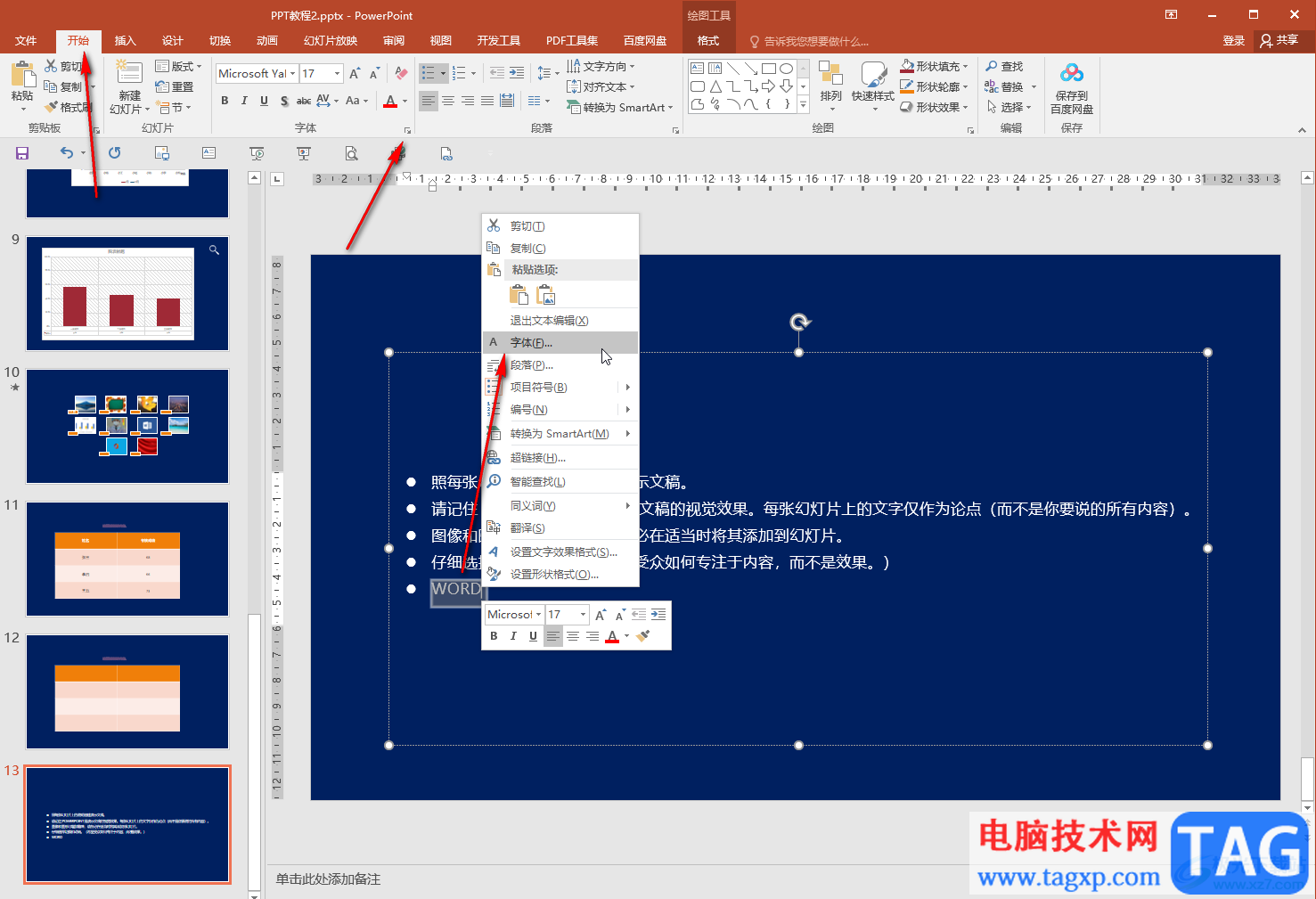Open the font size dropdown showing 17 in ribbon
The image size is (1316, 899).
338,74
